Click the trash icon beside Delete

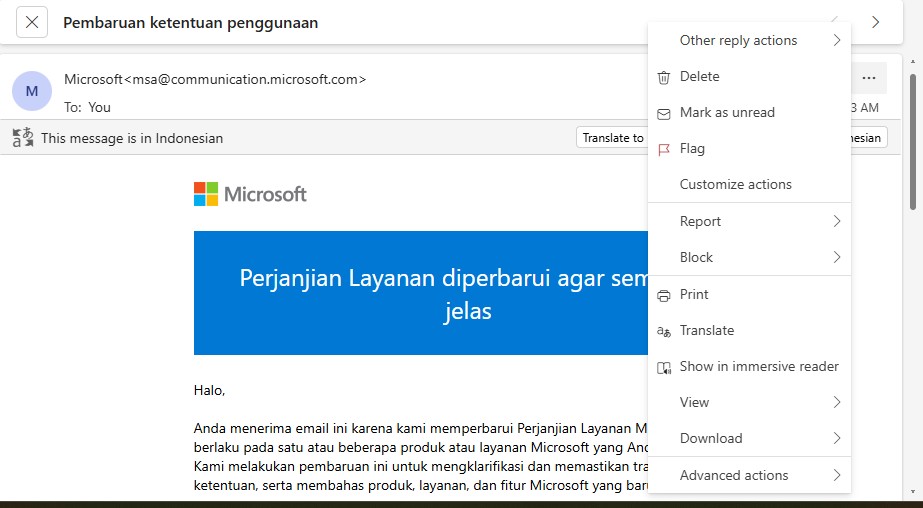(663, 77)
